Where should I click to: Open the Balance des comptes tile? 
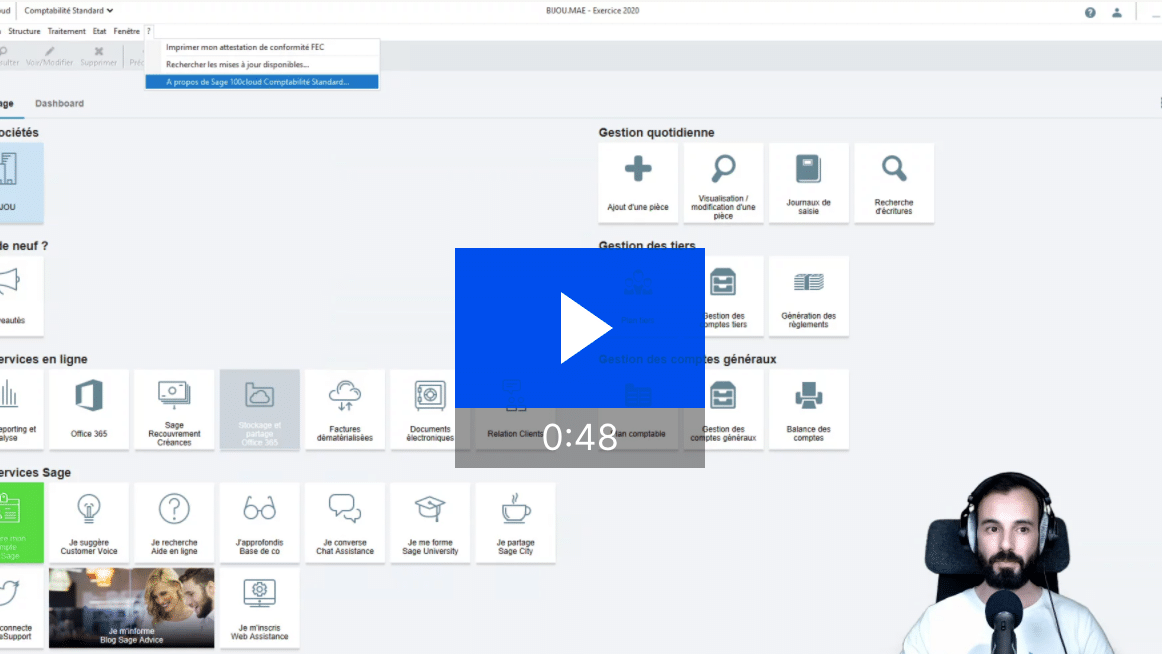[x=809, y=410]
